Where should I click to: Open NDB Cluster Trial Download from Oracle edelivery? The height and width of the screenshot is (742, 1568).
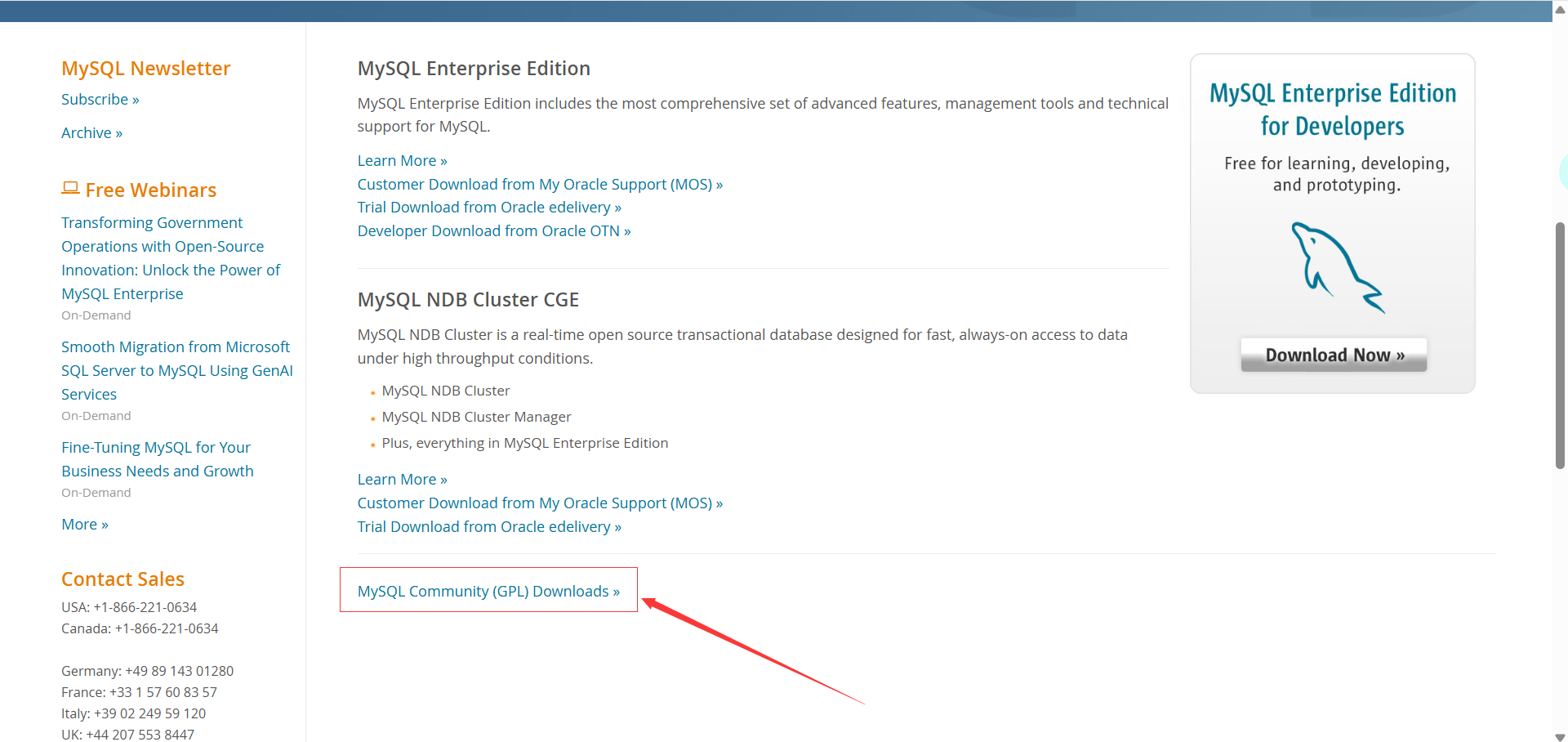point(489,526)
